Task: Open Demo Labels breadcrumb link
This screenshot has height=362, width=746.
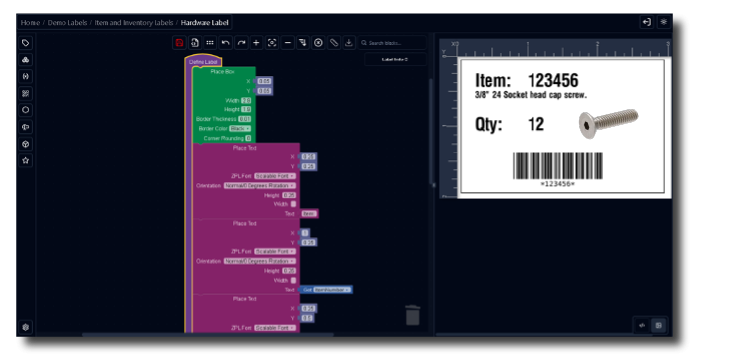Action: (67, 22)
